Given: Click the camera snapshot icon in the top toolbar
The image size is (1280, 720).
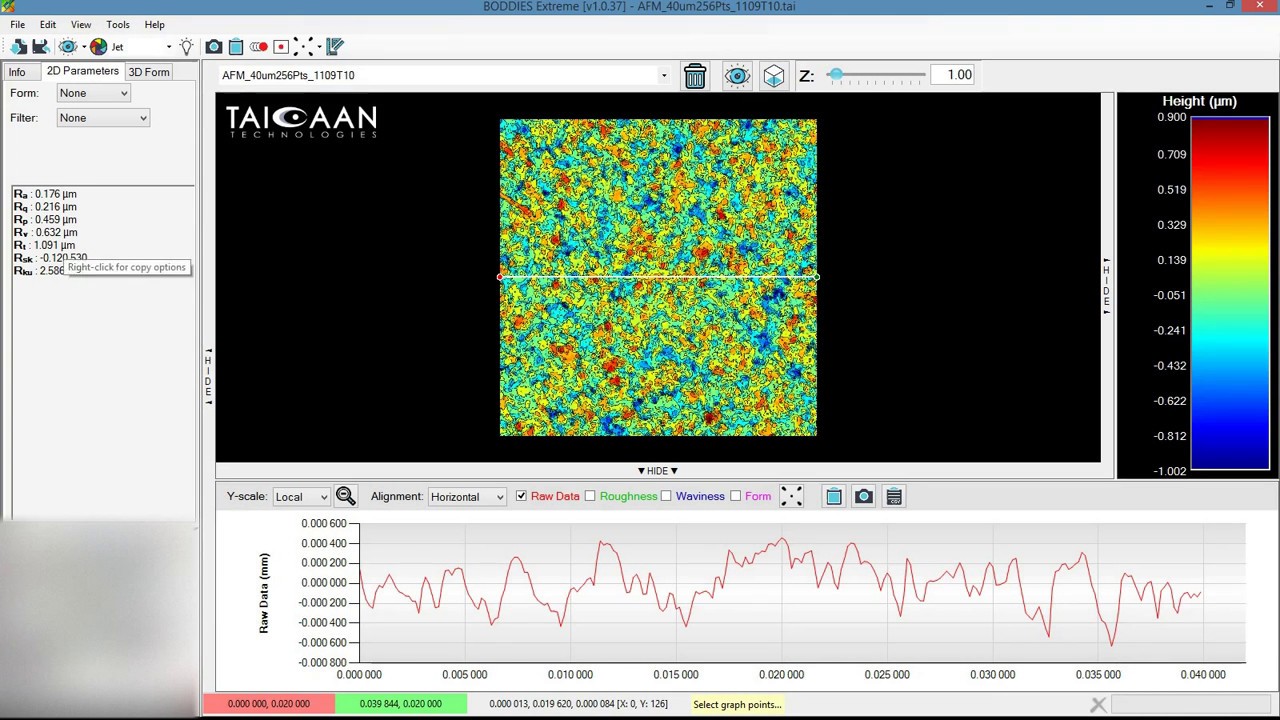Looking at the screenshot, I should tap(214, 47).
